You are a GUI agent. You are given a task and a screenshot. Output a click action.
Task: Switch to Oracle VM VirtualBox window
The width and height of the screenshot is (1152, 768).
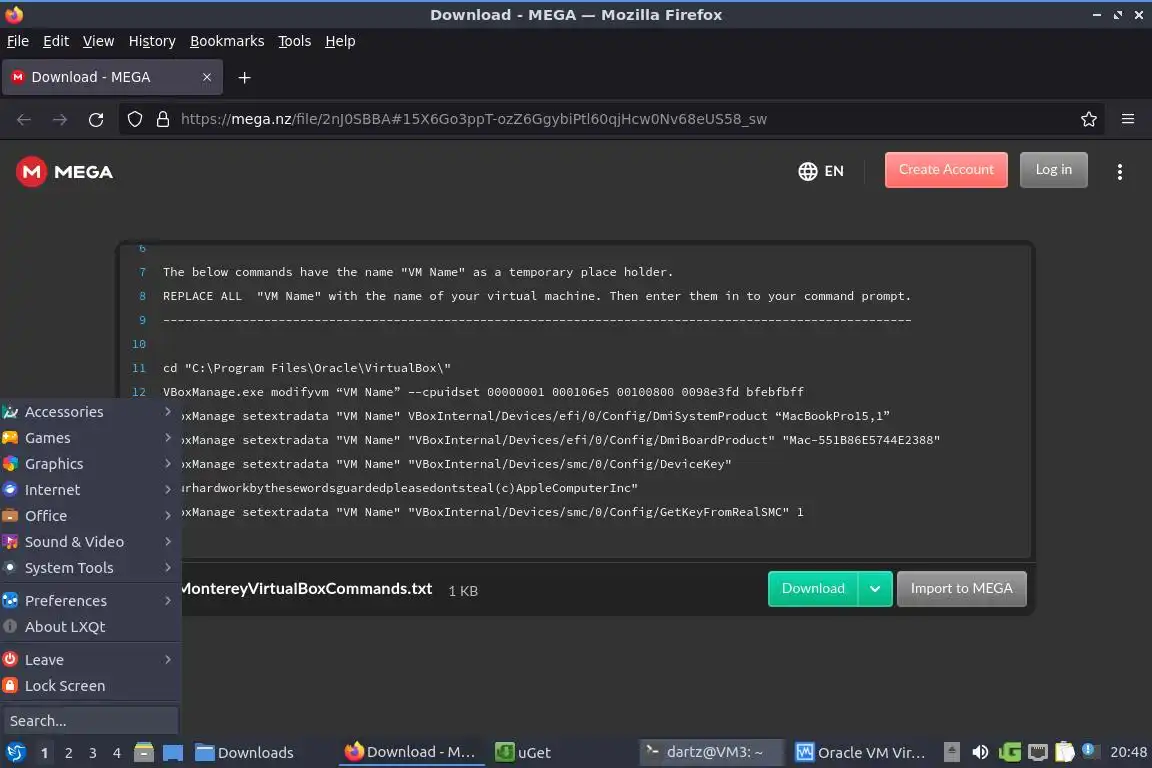pyautogui.click(x=860, y=752)
